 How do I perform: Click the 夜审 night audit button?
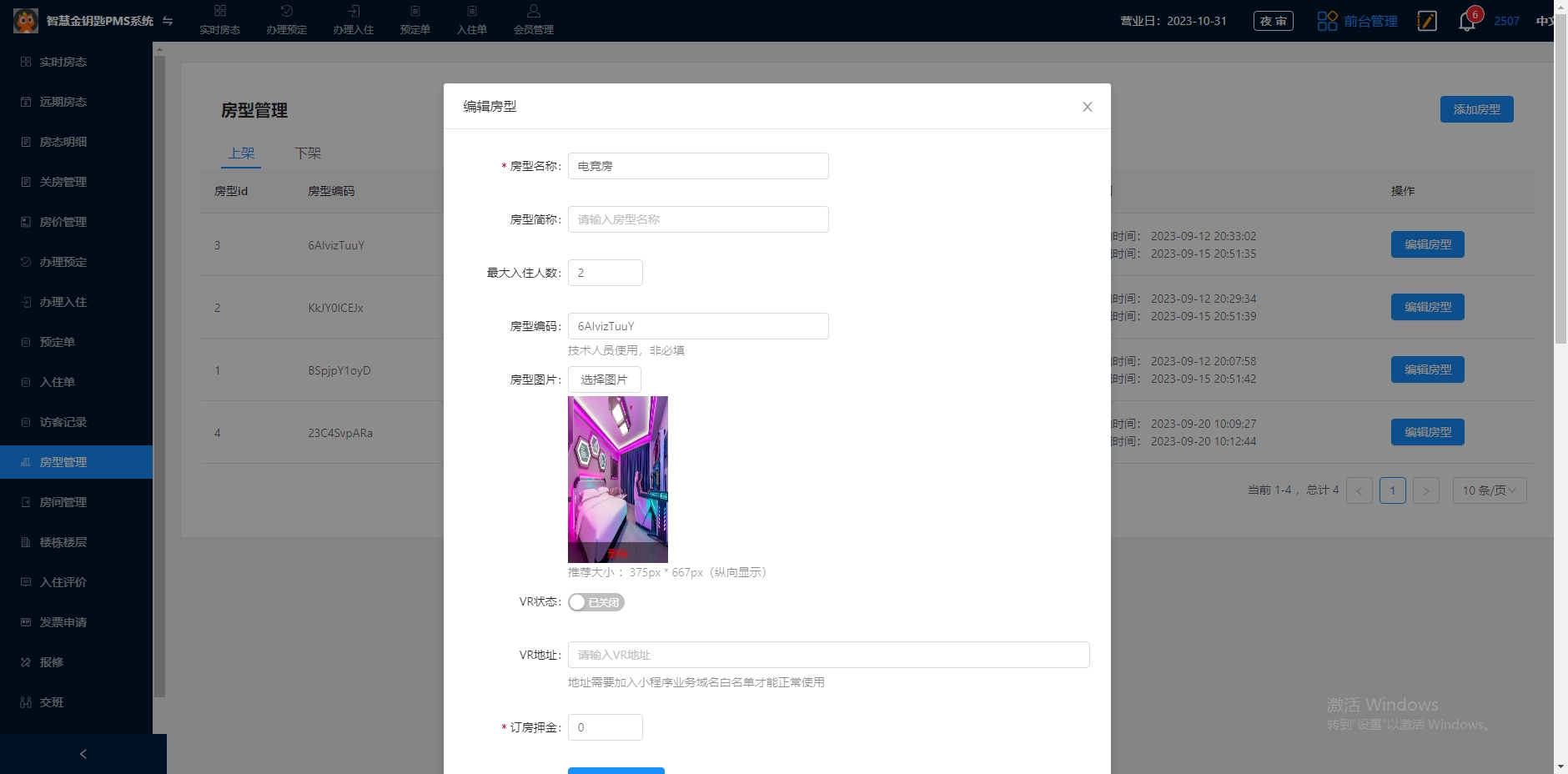pyautogui.click(x=1273, y=21)
